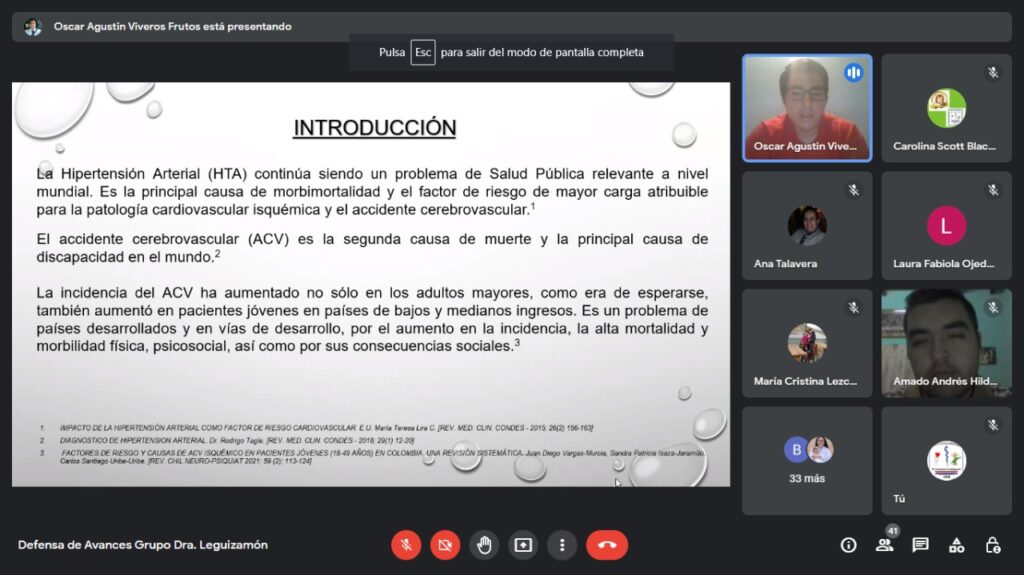Open the meeting details info icon
Image resolution: width=1024 pixels, height=575 pixels.
[848, 545]
